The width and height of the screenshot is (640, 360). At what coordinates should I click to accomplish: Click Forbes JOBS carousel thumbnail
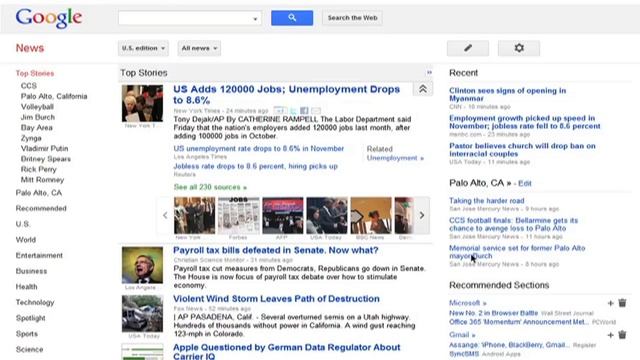[x=238, y=216]
